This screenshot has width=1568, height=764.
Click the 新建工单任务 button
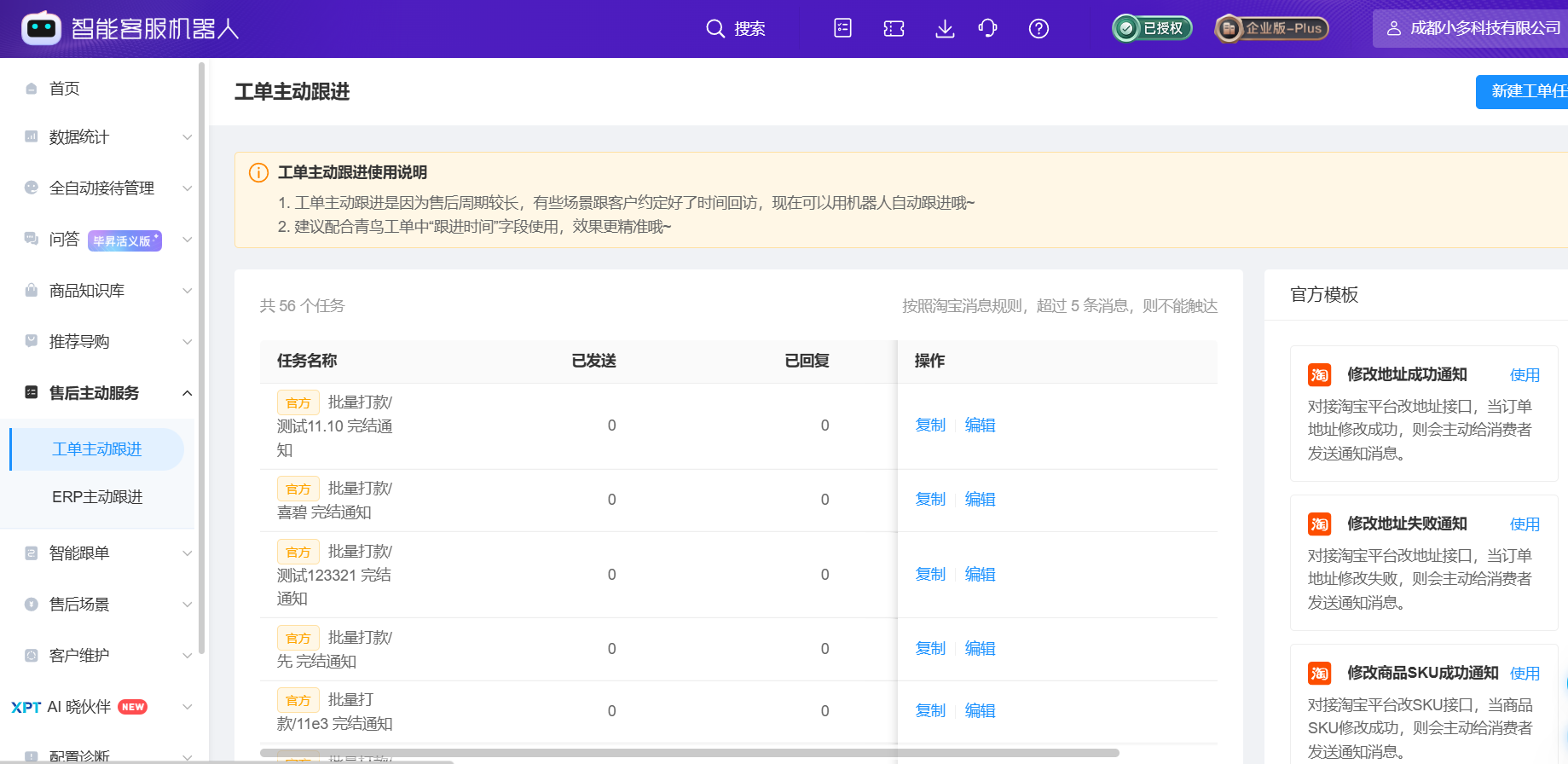(1523, 91)
